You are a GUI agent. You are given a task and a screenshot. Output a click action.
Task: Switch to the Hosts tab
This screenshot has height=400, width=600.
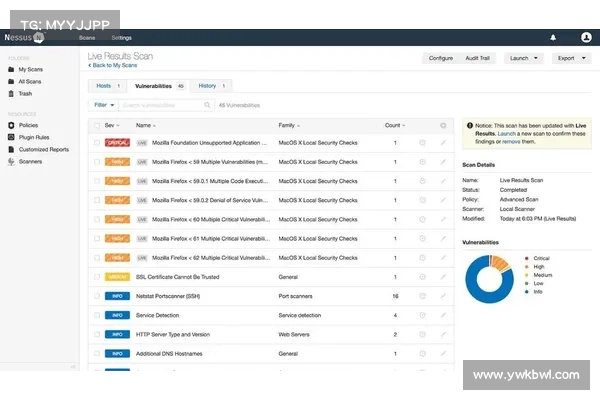tap(108, 86)
